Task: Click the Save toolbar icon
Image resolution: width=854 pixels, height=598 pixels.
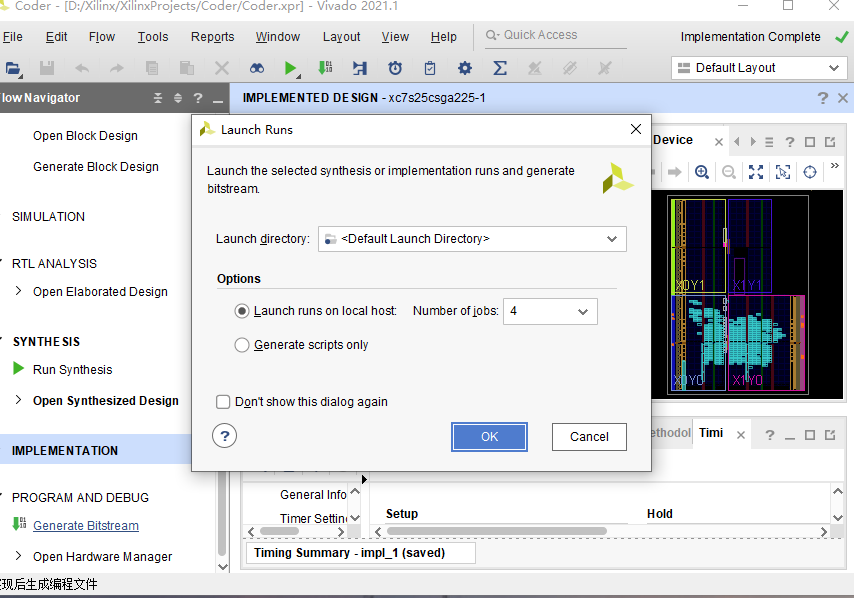Action: tap(47, 68)
